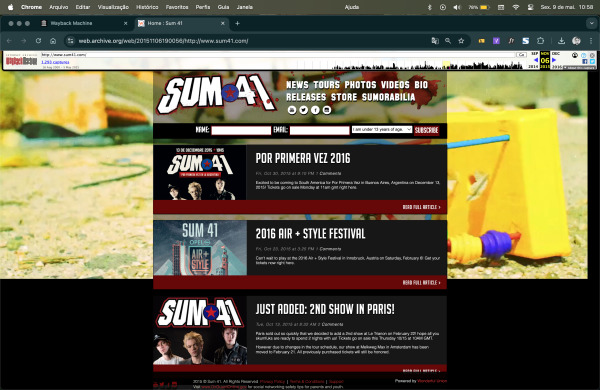Image resolution: width=600 pixels, height=390 pixels.
Task: Click the Wayback Go button
Action: click(x=521, y=55)
